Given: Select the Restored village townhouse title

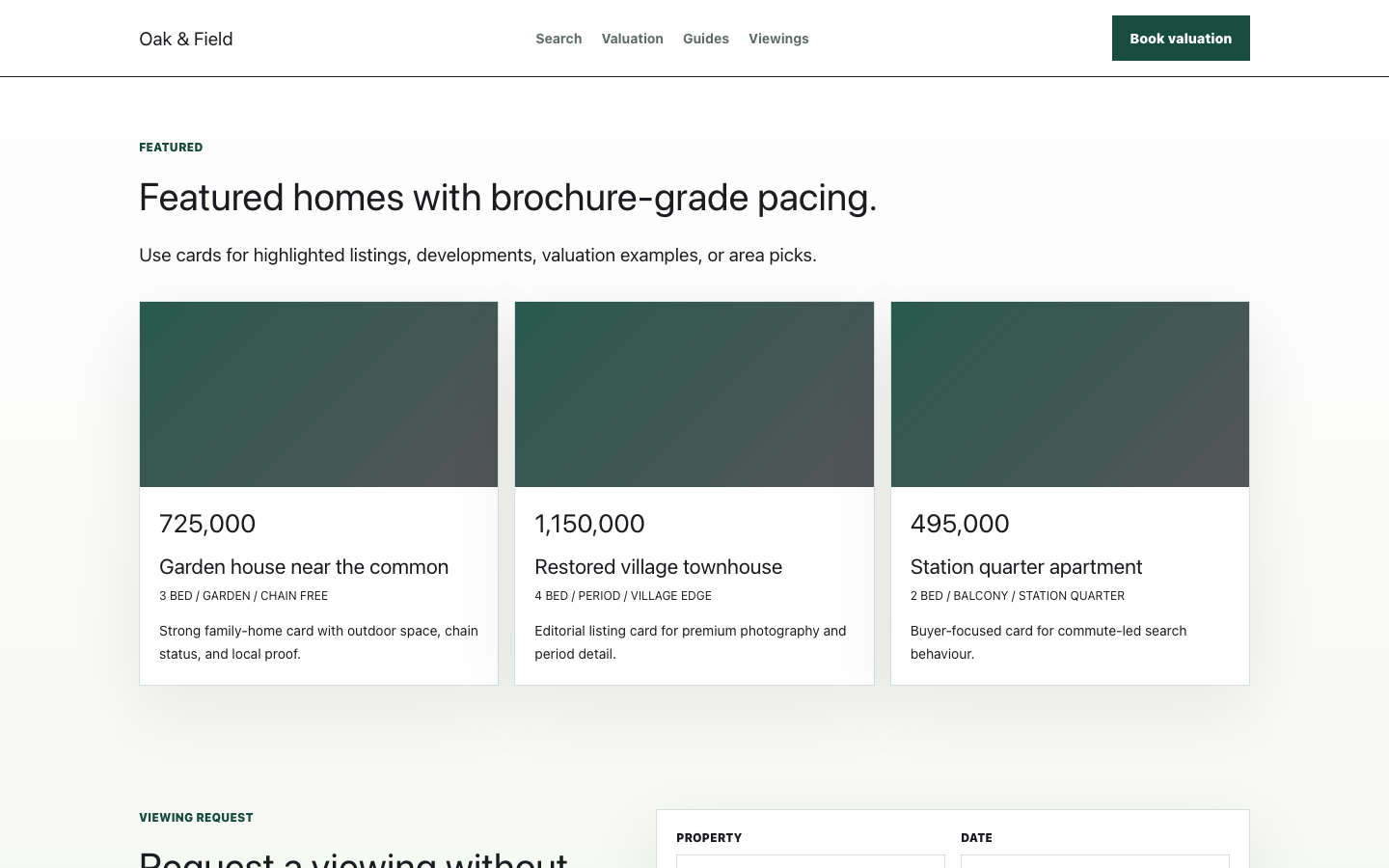Looking at the screenshot, I should point(659,567).
